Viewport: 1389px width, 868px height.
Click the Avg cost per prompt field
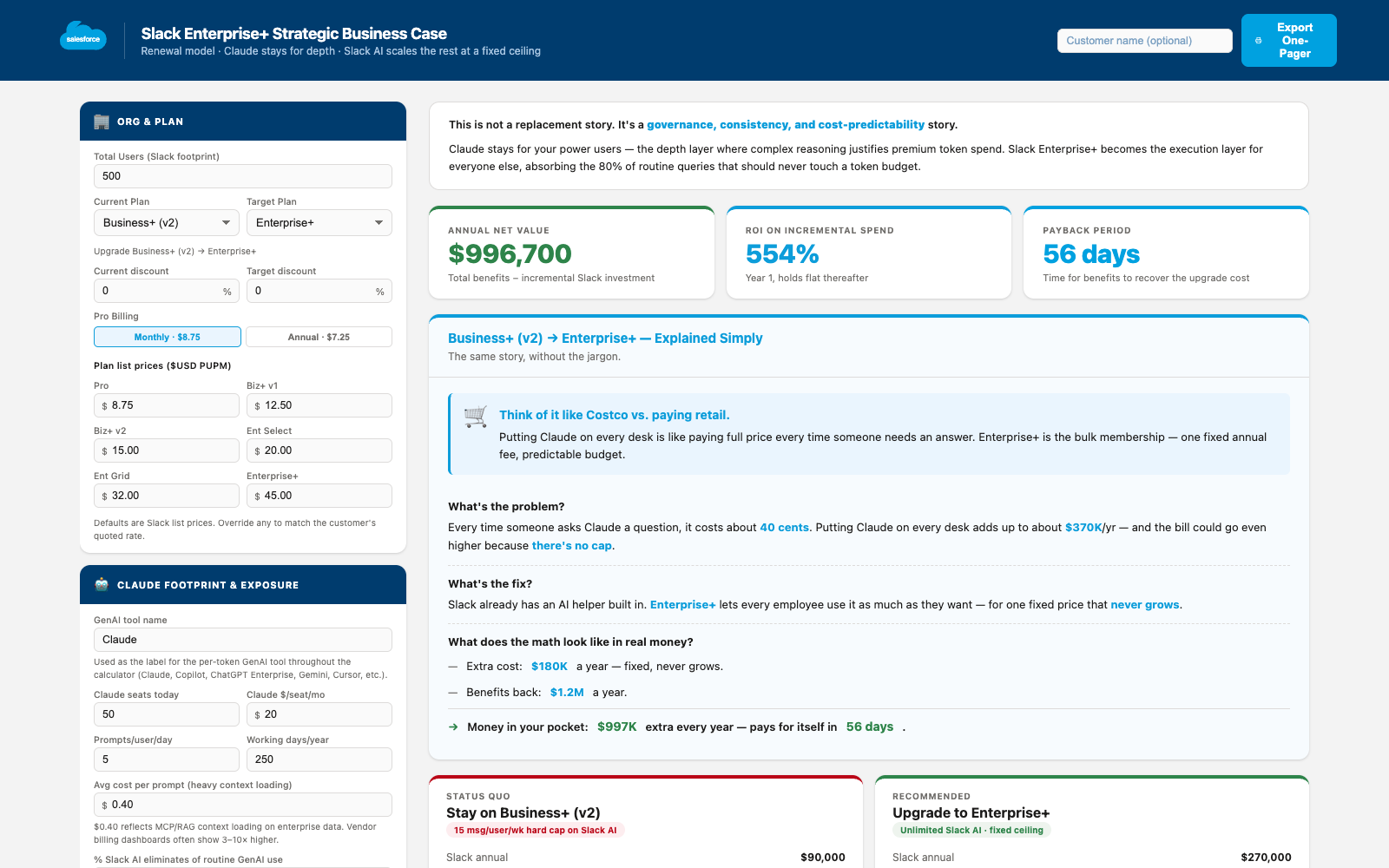point(243,805)
